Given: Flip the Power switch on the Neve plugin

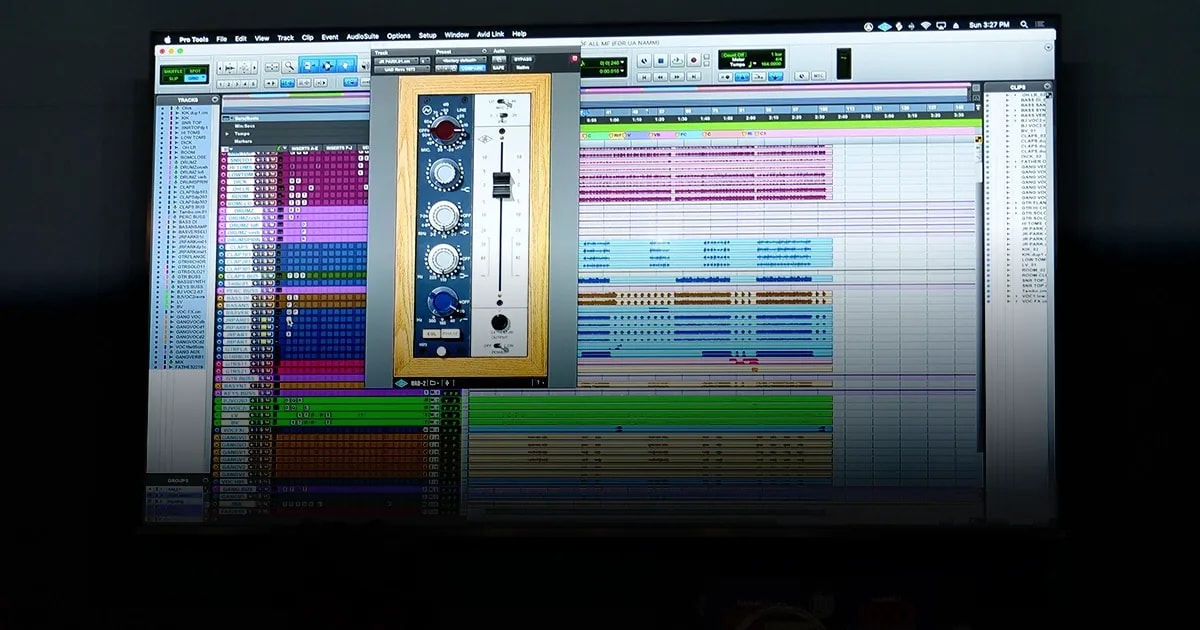Looking at the screenshot, I should coord(499,347).
